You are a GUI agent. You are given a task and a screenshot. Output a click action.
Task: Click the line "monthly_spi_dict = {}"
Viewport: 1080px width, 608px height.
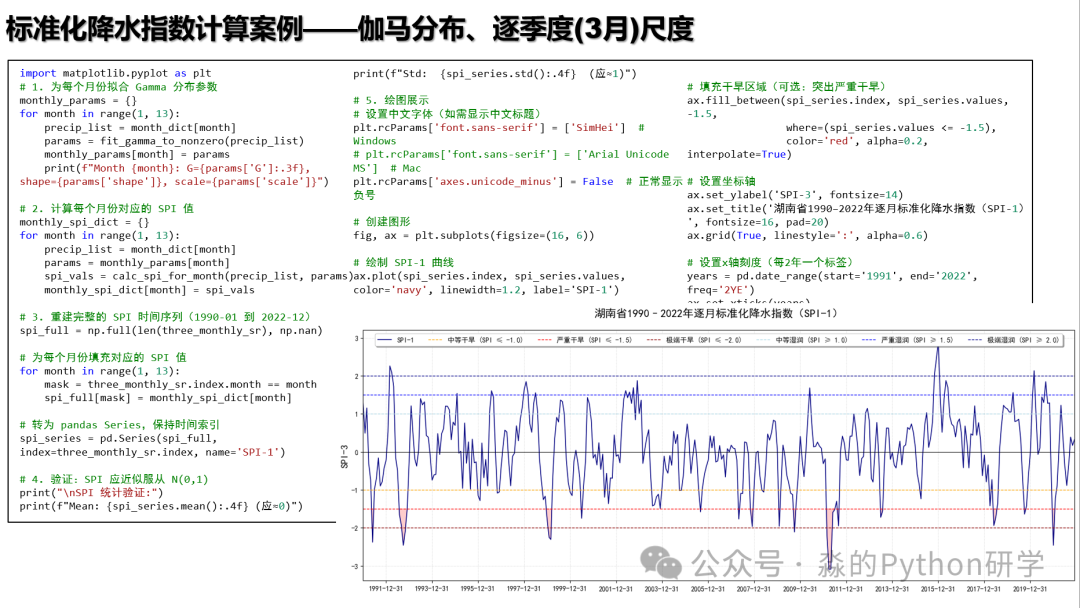(x=84, y=222)
